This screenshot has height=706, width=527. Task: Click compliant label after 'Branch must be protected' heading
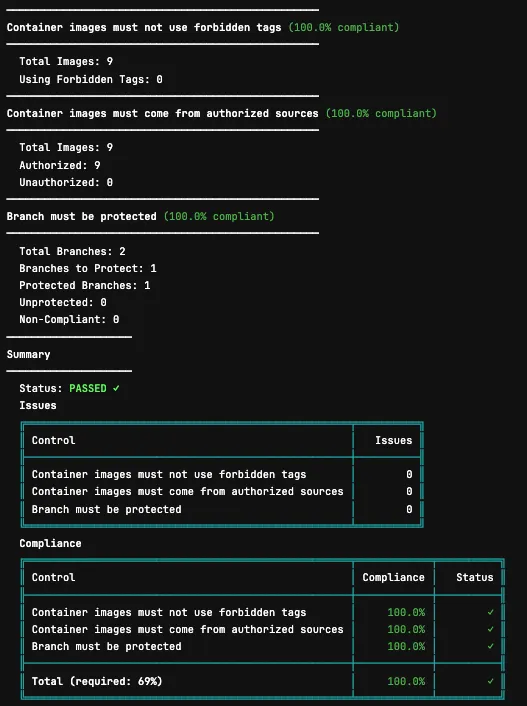coord(219,217)
